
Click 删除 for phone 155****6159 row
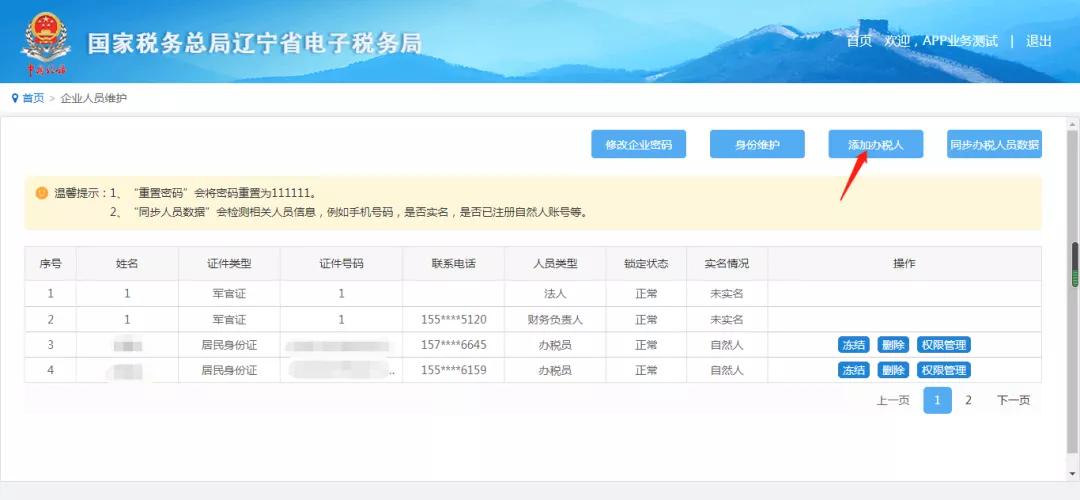(x=893, y=371)
